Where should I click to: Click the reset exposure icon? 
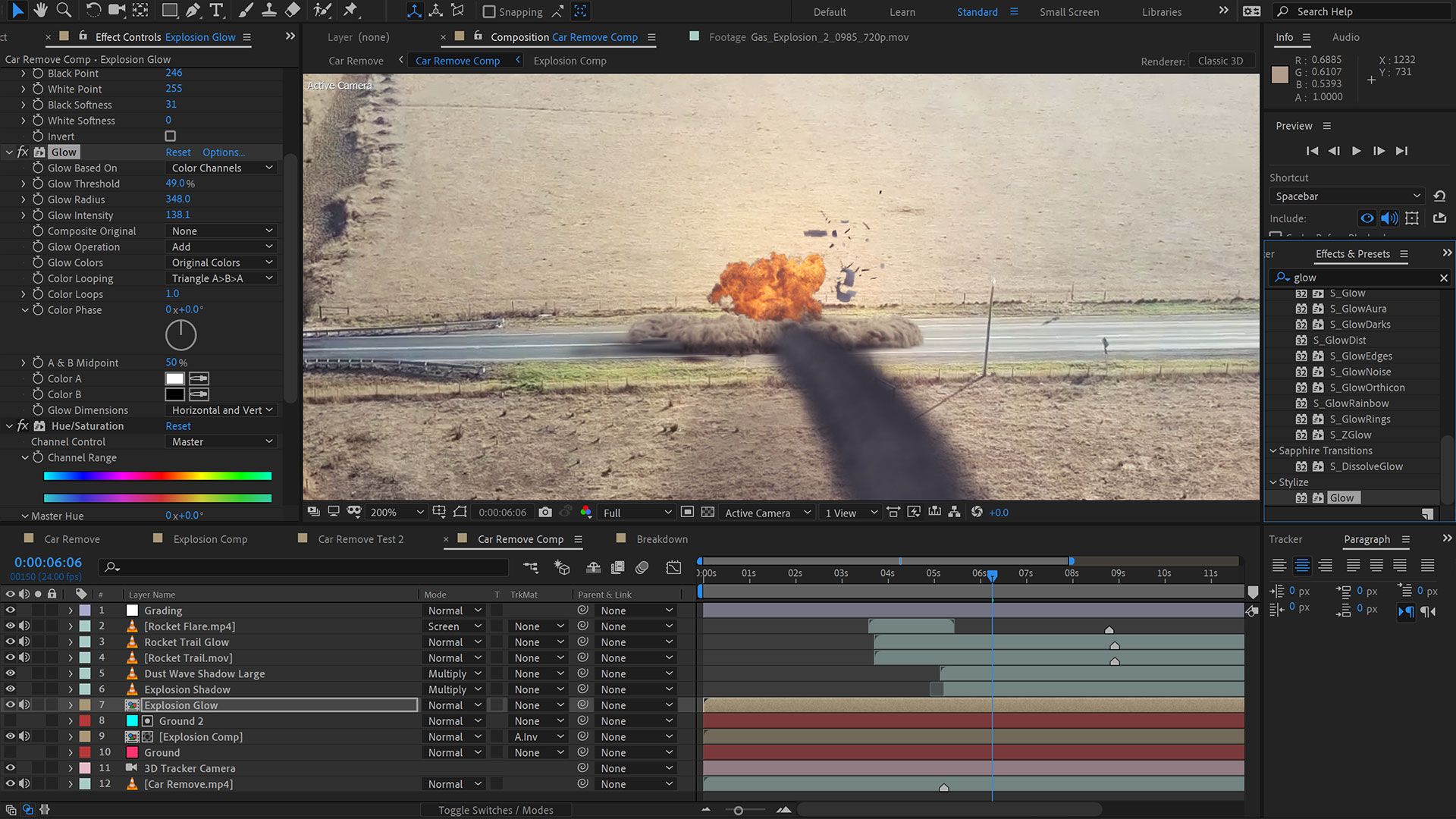[x=977, y=513]
